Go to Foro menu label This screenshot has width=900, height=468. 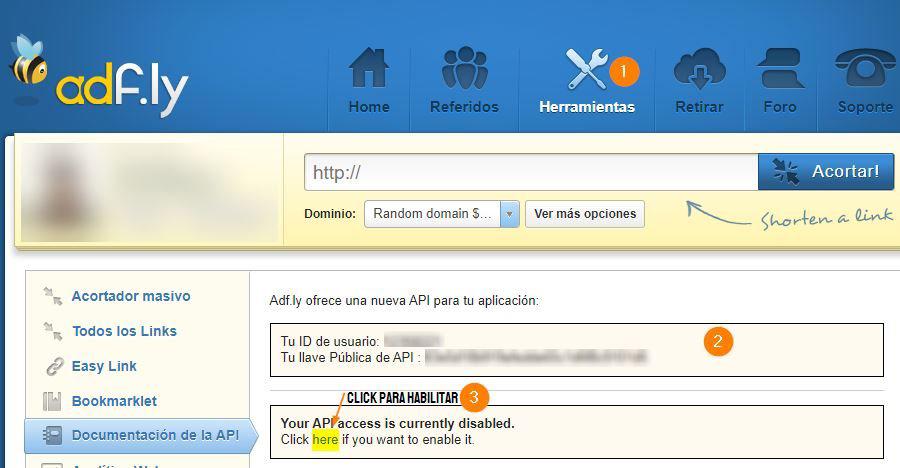point(779,107)
